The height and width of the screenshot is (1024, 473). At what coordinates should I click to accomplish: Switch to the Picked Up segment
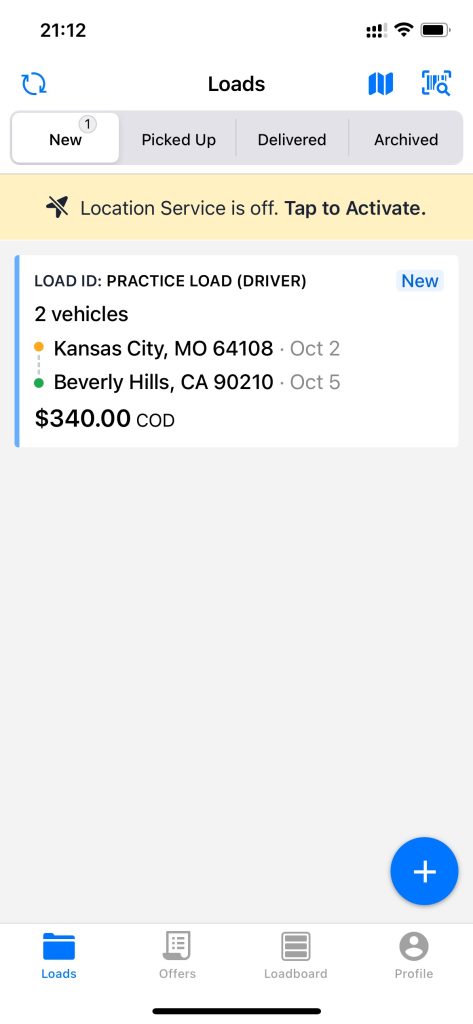178,140
